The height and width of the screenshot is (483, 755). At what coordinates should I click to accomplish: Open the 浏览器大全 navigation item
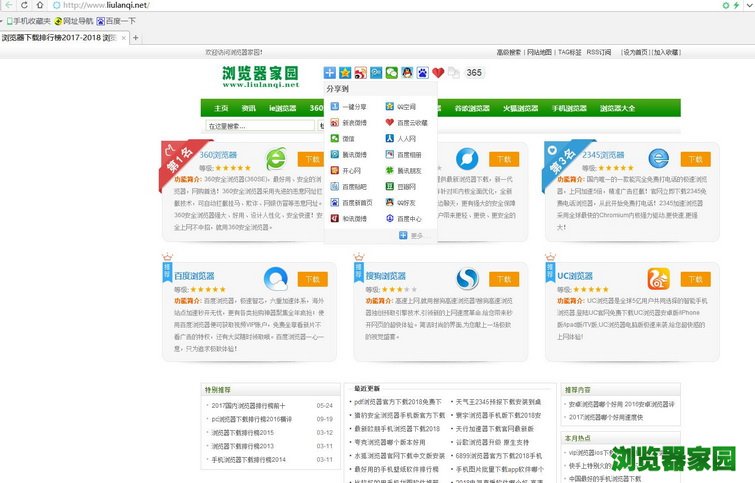click(x=617, y=108)
